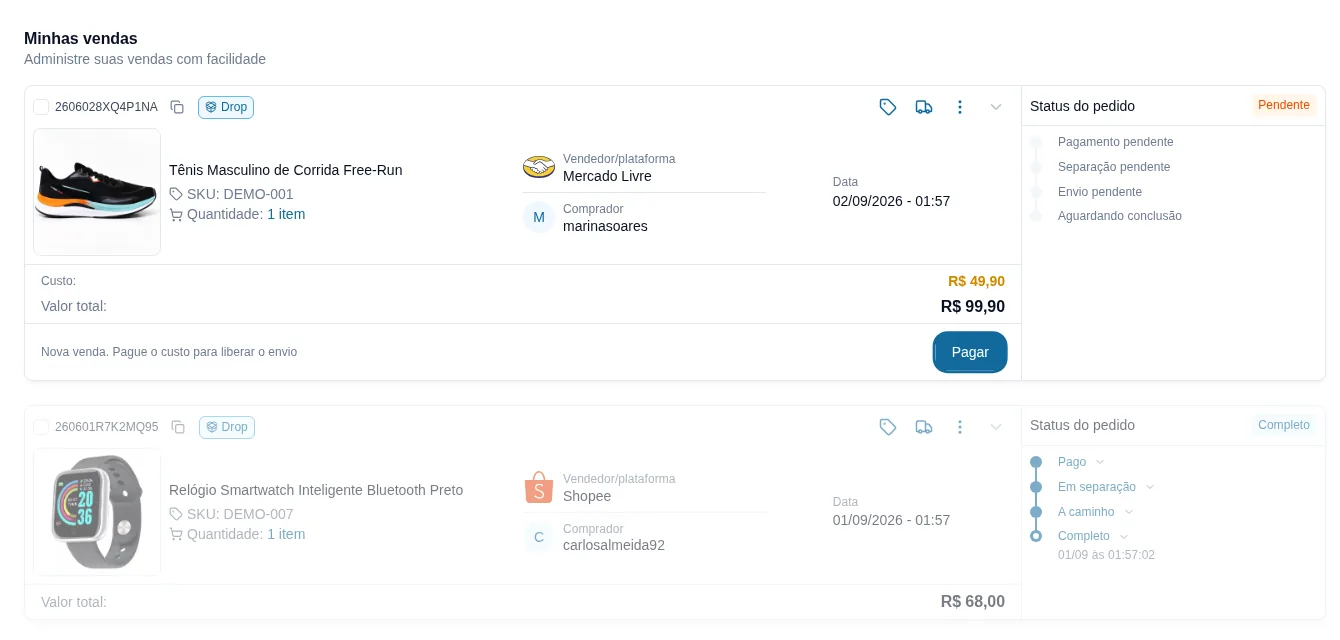1340x640 pixels.
Task: Click Relógio Smartwatch Inteligente Bluetooth Preto title
Action: click(x=316, y=490)
